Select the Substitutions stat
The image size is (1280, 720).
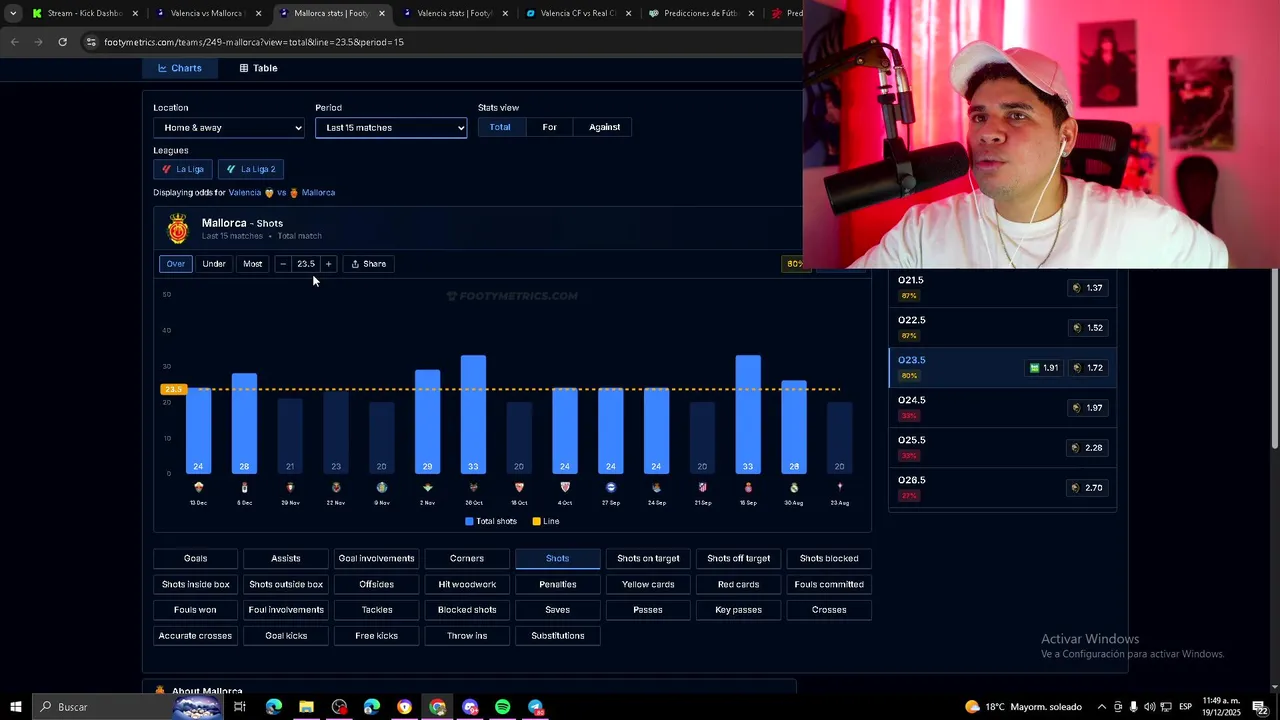pos(558,636)
